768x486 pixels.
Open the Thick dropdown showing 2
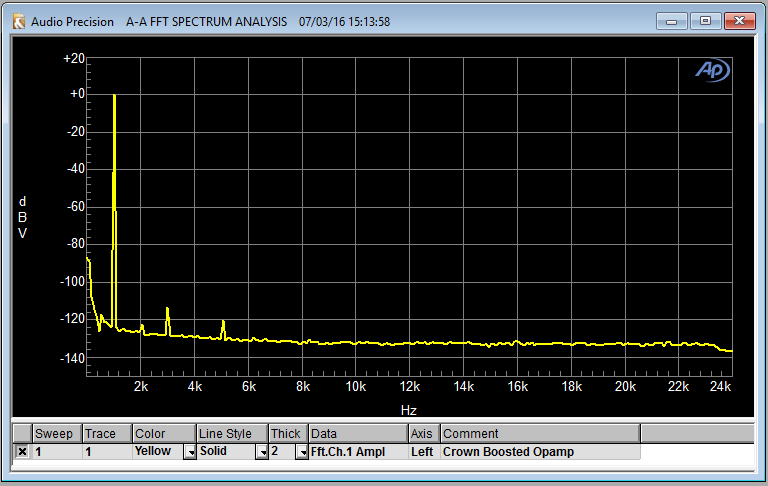(302, 452)
